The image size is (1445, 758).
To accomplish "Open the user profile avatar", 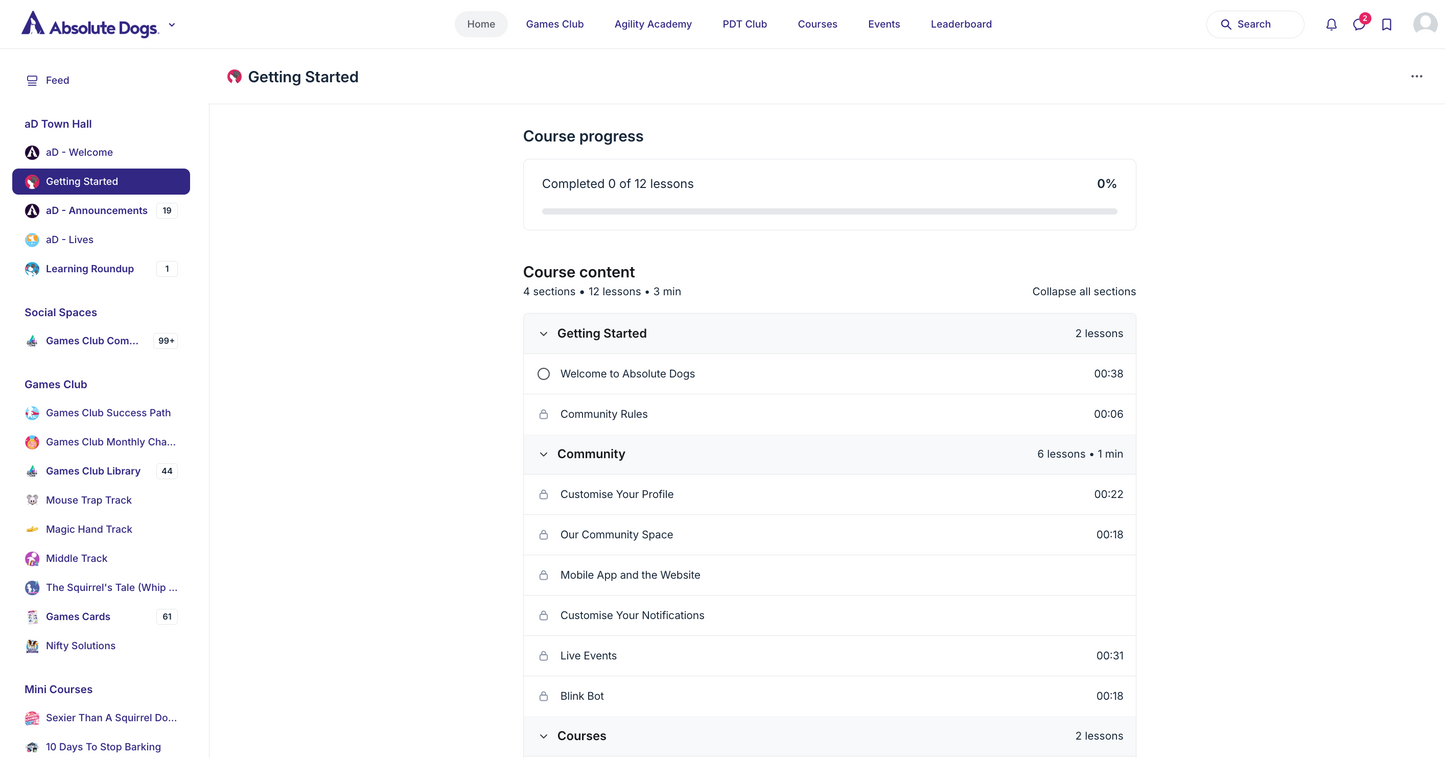I will pos(1425,24).
